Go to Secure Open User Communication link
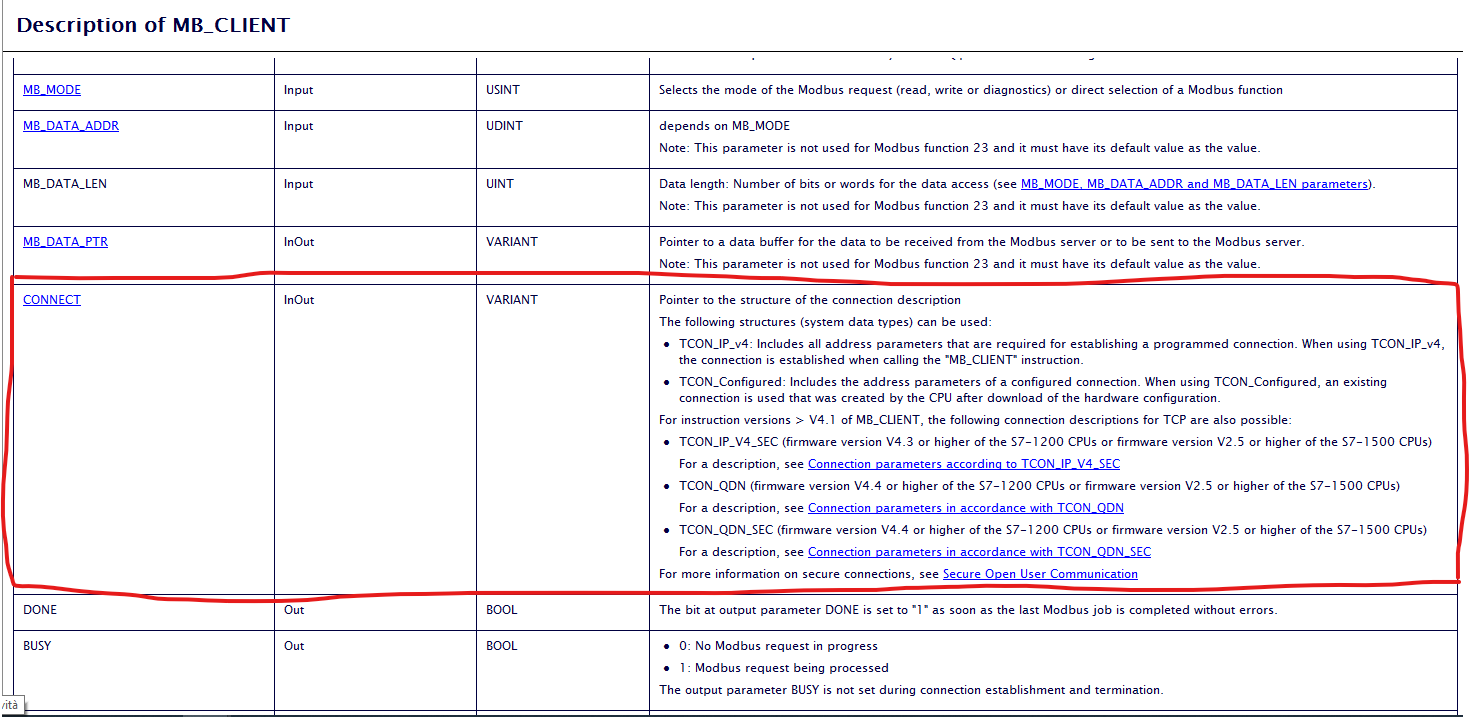Viewport: 1470px width, 717px height. [1040, 574]
